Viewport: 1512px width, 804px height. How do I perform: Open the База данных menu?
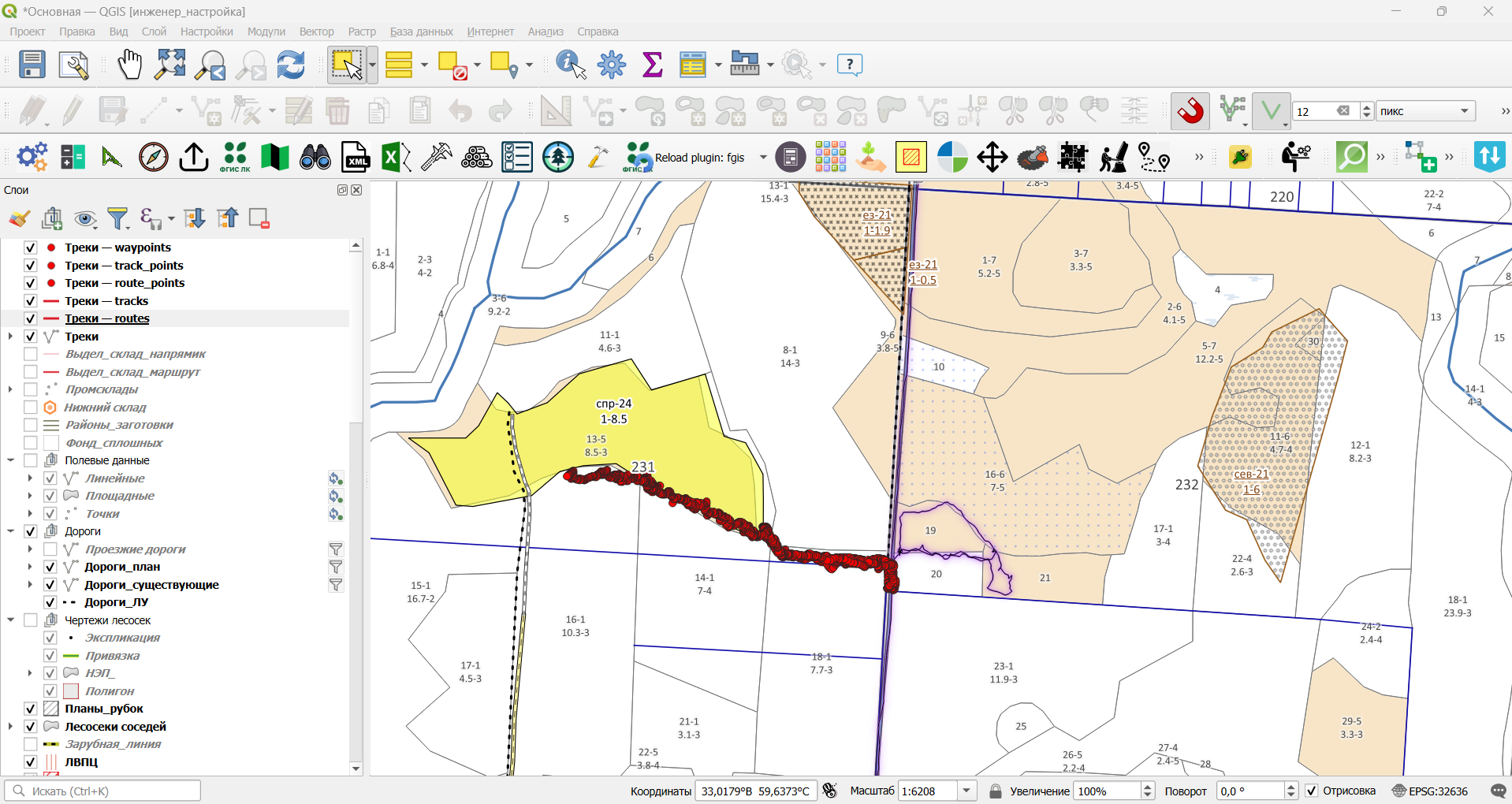[422, 32]
